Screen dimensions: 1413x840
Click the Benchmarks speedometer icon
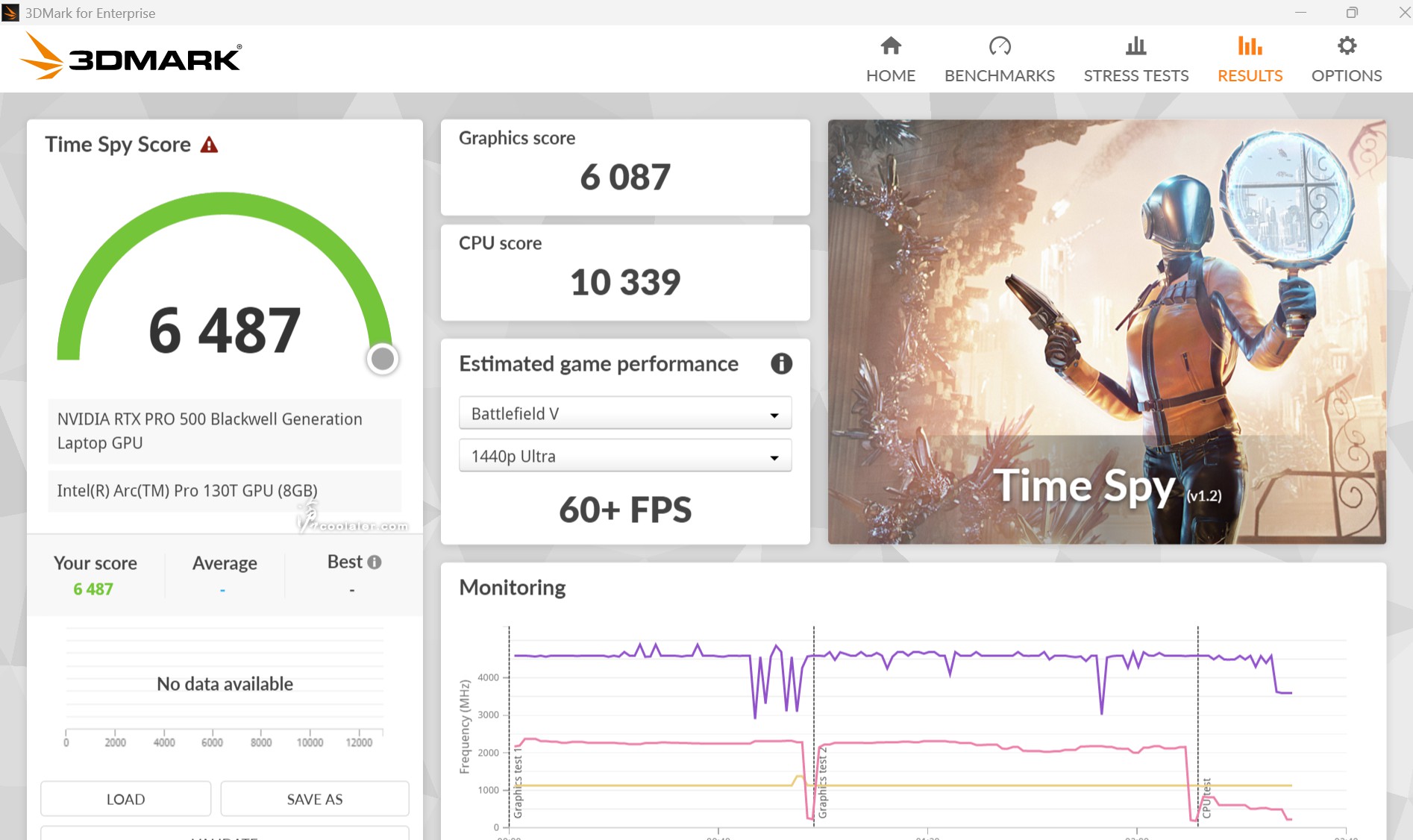coord(999,46)
